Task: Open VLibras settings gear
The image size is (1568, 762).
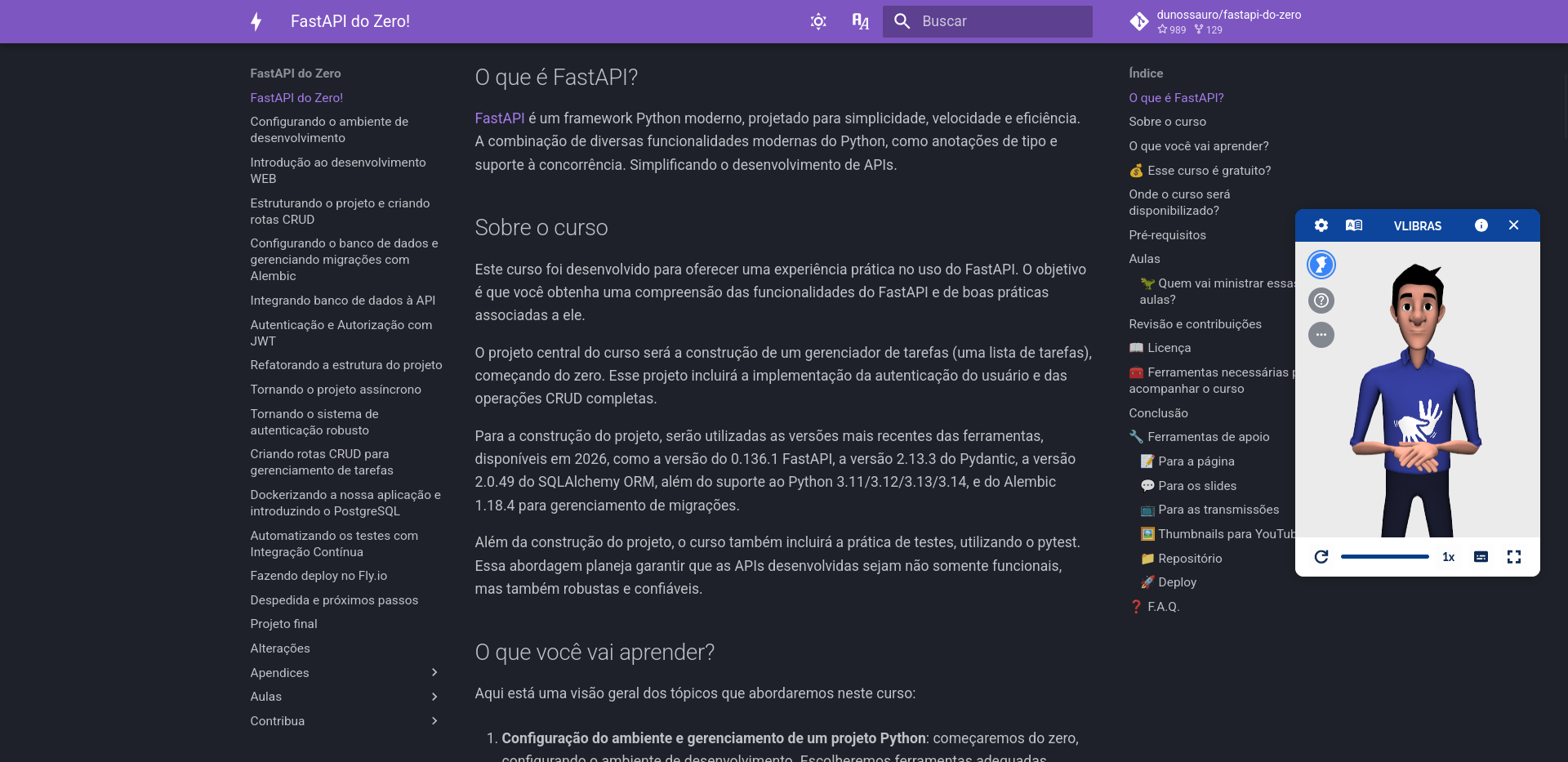Action: pos(1321,225)
